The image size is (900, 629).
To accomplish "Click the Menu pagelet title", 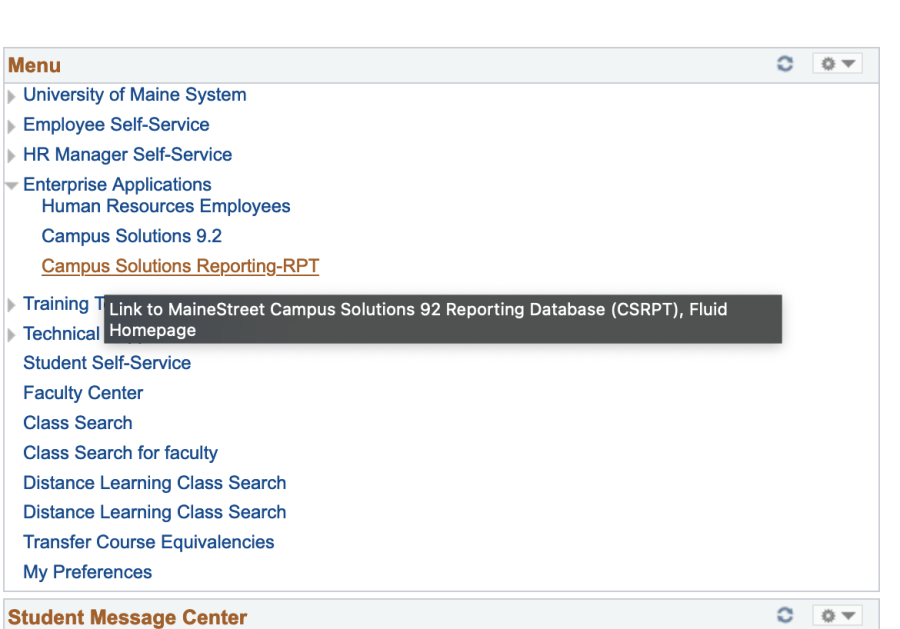I will [x=34, y=65].
